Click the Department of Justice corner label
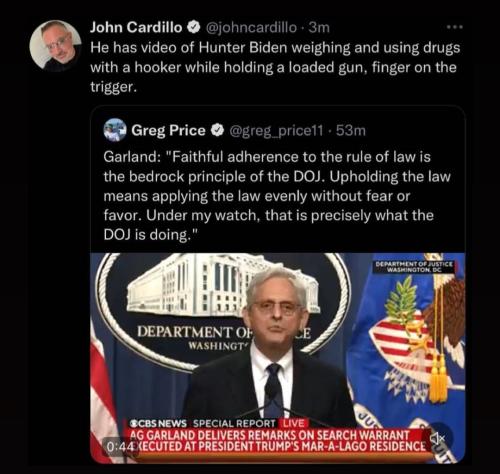 pos(414,267)
